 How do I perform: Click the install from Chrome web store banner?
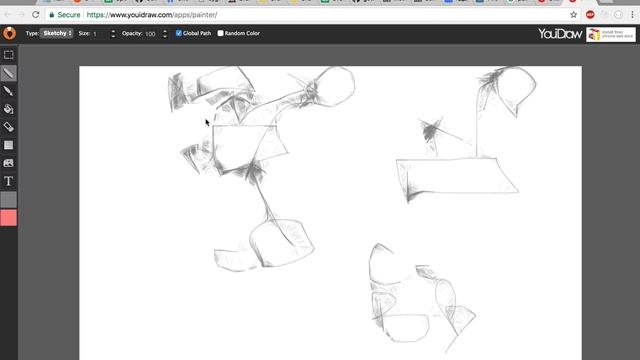click(611, 34)
